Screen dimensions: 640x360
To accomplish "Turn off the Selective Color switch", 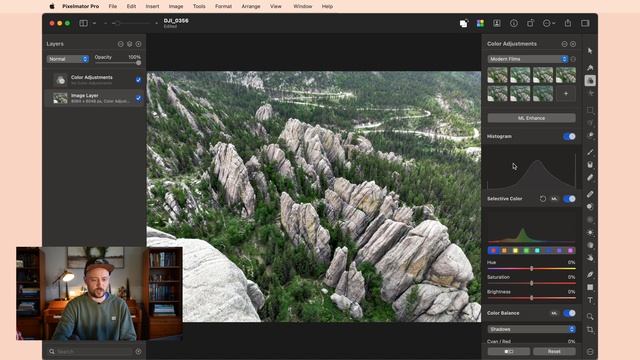I will tap(569, 199).
